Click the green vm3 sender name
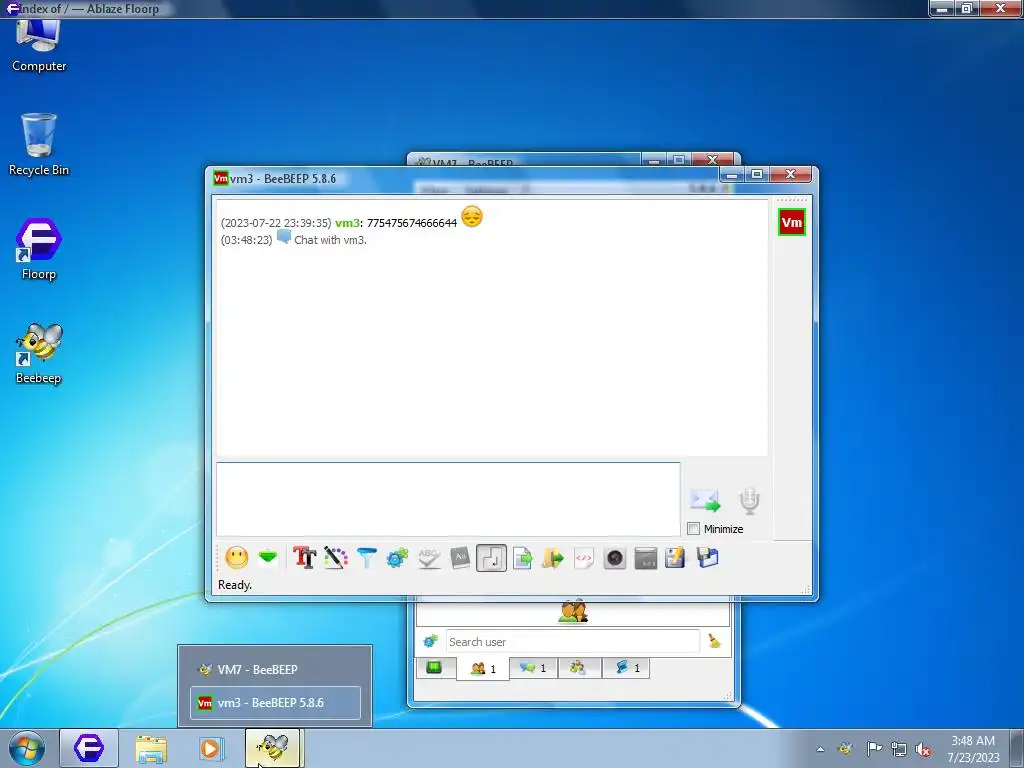The width and height of the screenshot is (1024, 768). click(347, 223)
